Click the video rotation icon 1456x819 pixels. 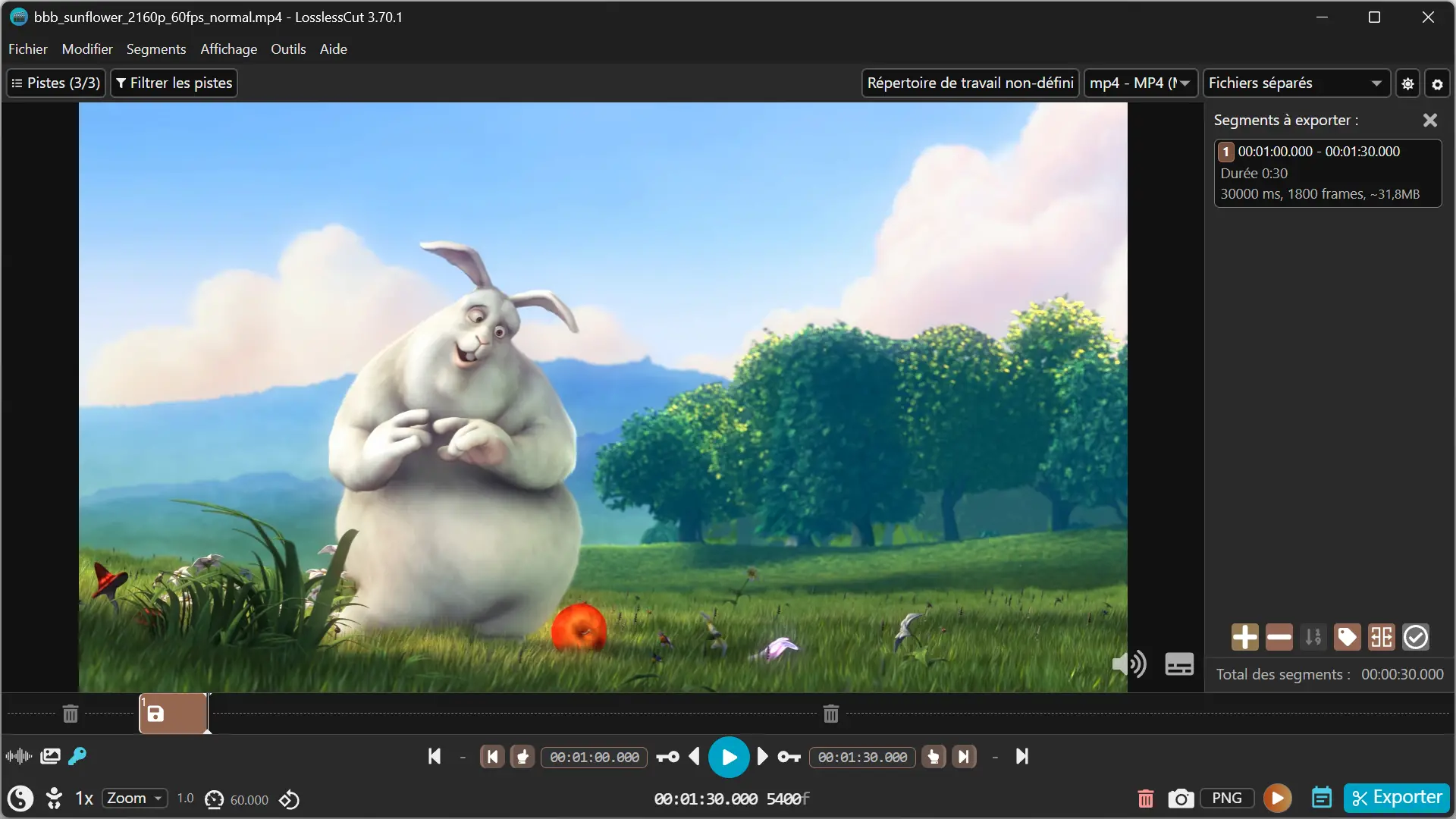(289, 799)
